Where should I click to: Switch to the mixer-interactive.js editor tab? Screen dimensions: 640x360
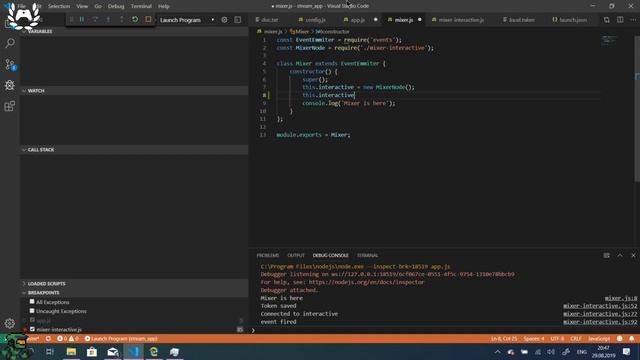(461, 20)
